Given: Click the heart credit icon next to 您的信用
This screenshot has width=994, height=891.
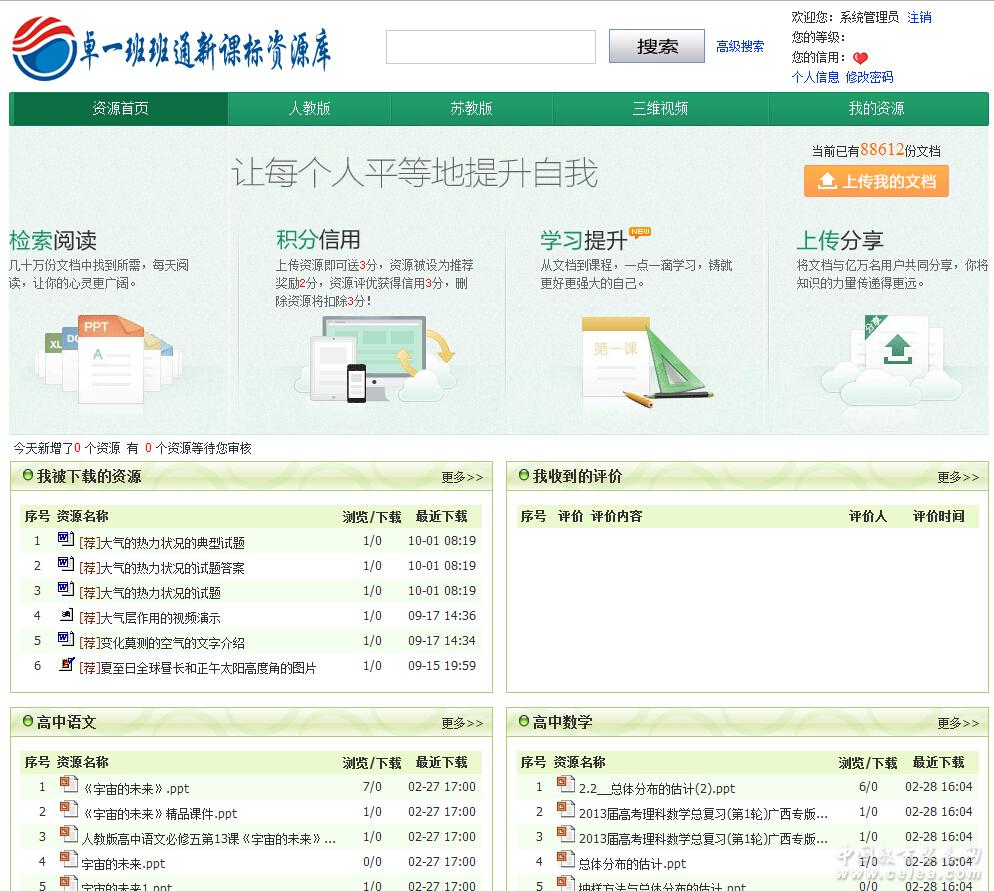Looking at the screenshot, I should [x=860, y=58].
